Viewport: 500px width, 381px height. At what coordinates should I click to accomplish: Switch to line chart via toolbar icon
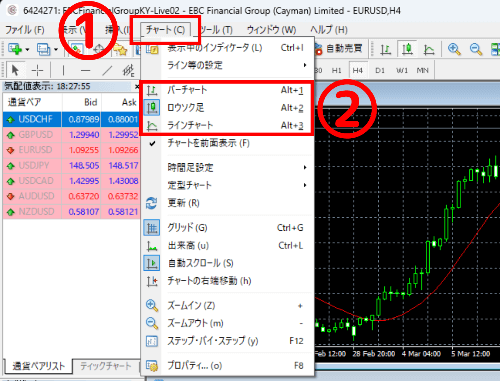[x=429, y=49]
